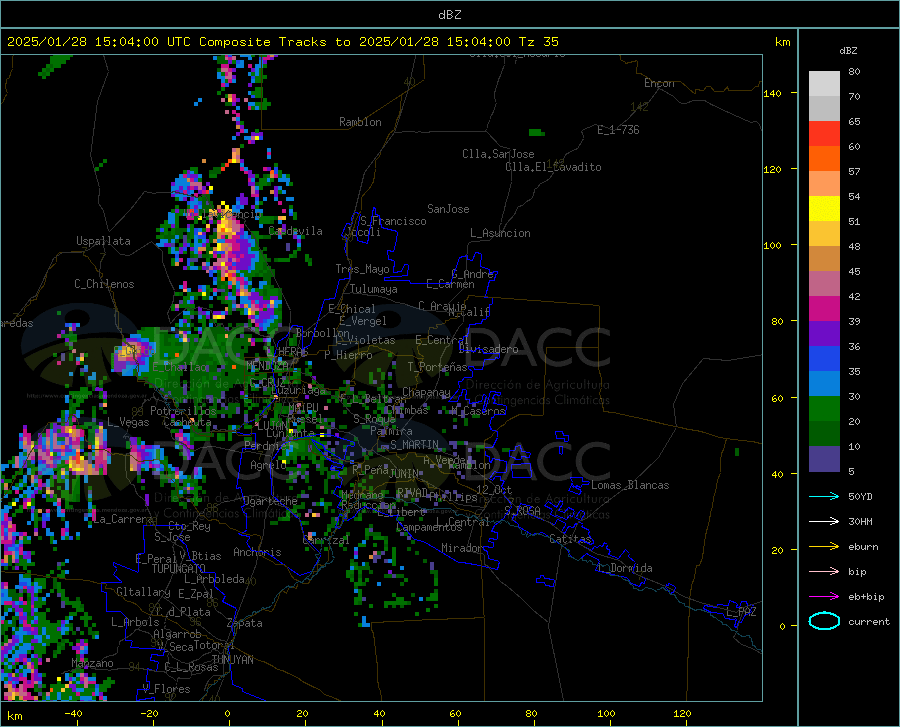Screen dimensions: 900x727
Task: Click the cyan 'current' ellipse symbol
Action: point(824,621)
